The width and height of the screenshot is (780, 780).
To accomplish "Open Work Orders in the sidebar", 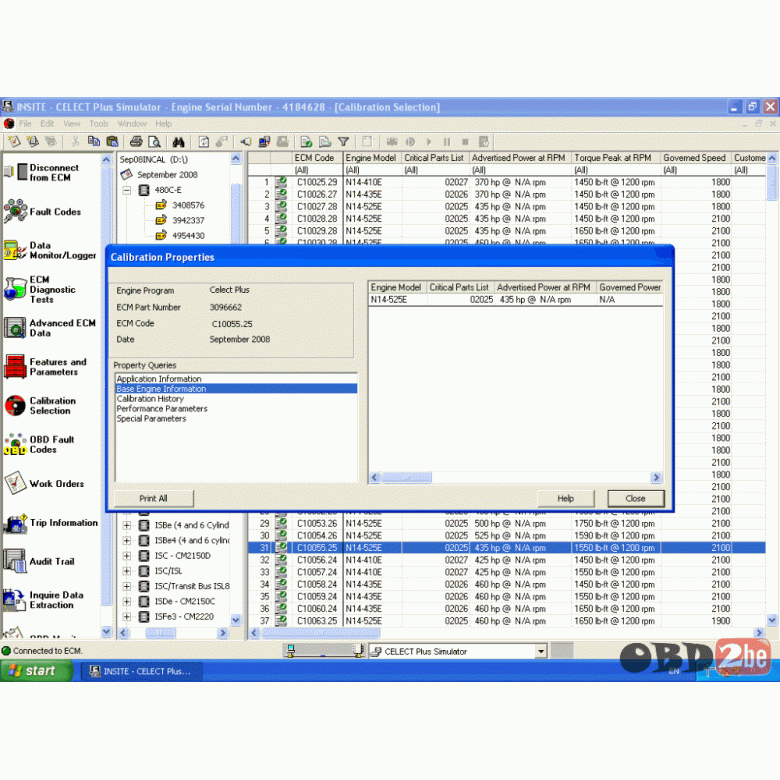I will pyautogui.click(x=45, y=483).
